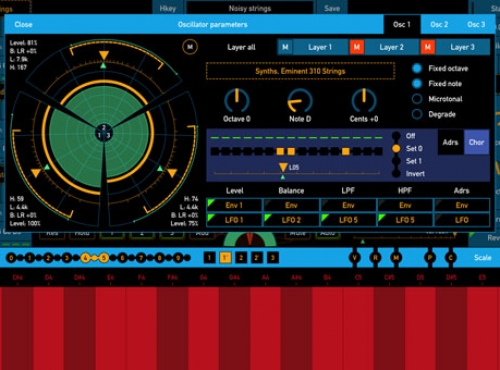The width and height of the screenshot is (500, 370).
Task: Close the Oscillator parameters panel
Action: click(23, 24)
